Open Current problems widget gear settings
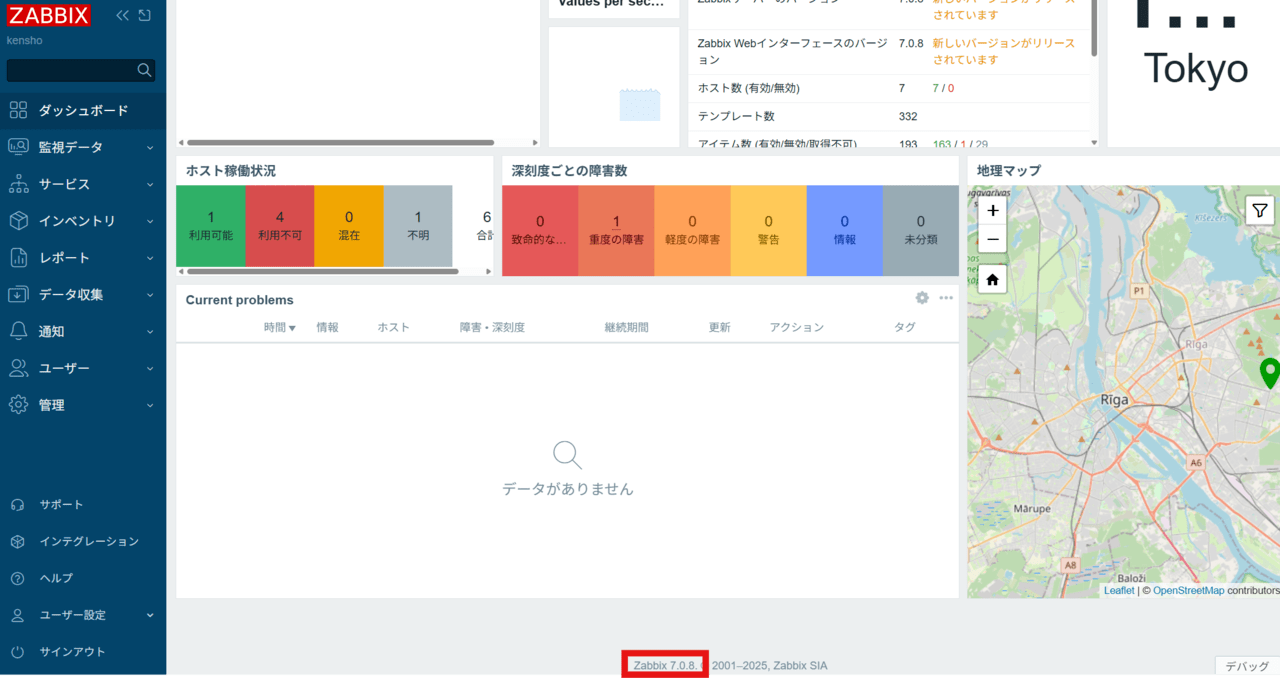 922,298
